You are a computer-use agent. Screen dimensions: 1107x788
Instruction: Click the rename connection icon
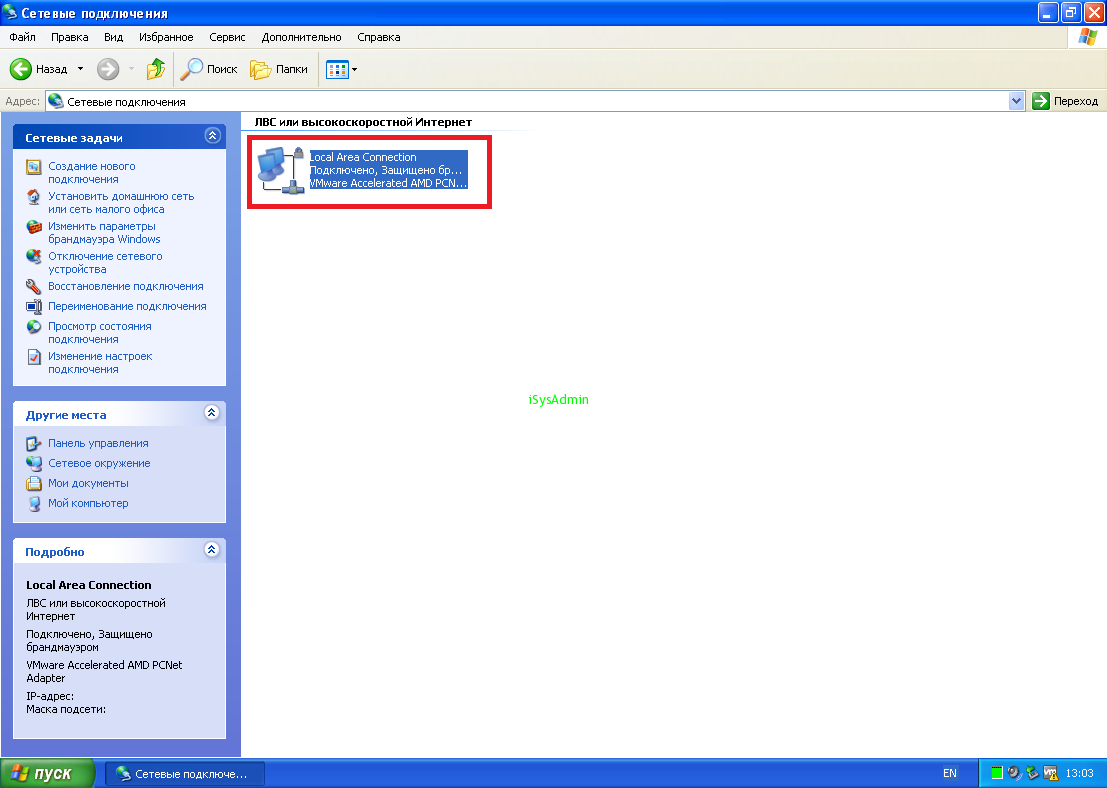[33, 306]
